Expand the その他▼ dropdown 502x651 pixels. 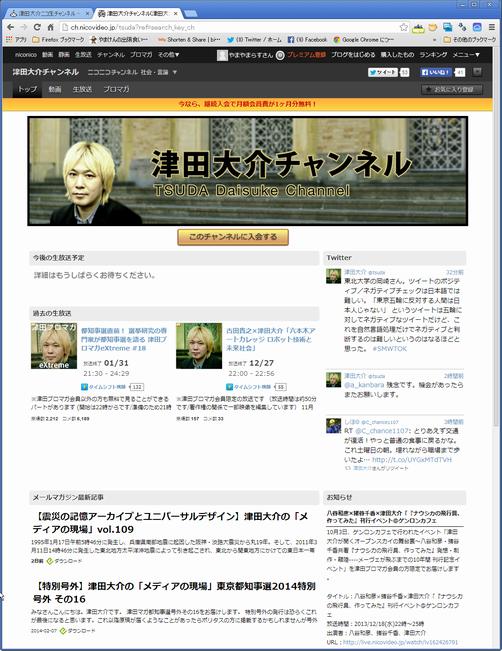(x=168, y=54)
